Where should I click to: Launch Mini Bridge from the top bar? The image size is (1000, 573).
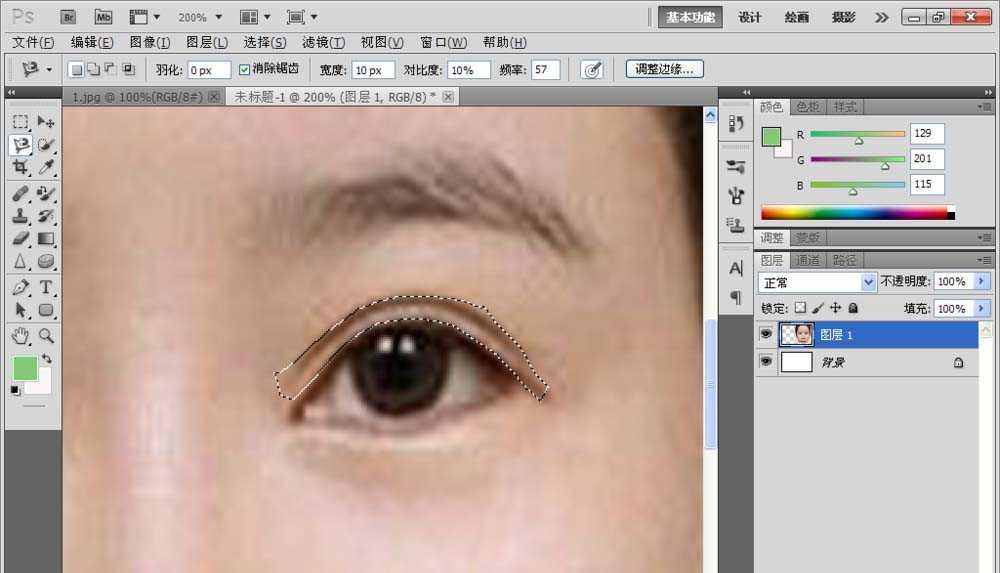click(103, 17)
